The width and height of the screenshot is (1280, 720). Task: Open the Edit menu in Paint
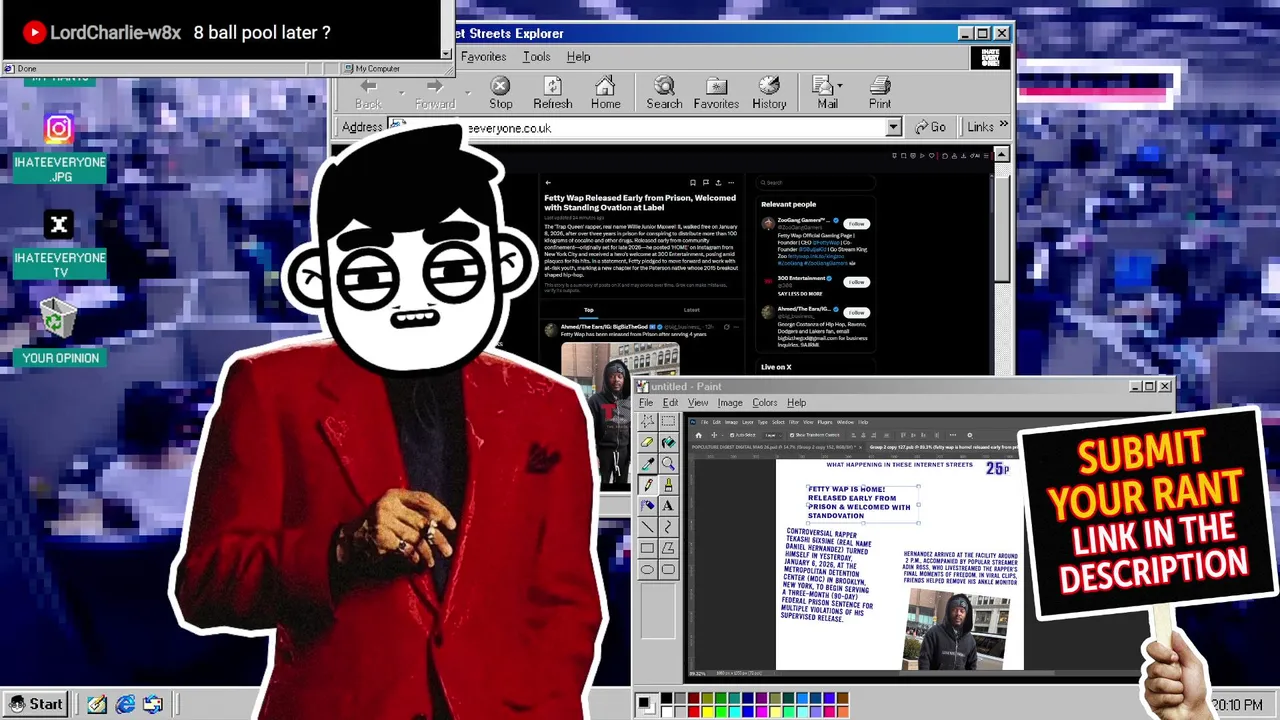[x=670, y=403]
